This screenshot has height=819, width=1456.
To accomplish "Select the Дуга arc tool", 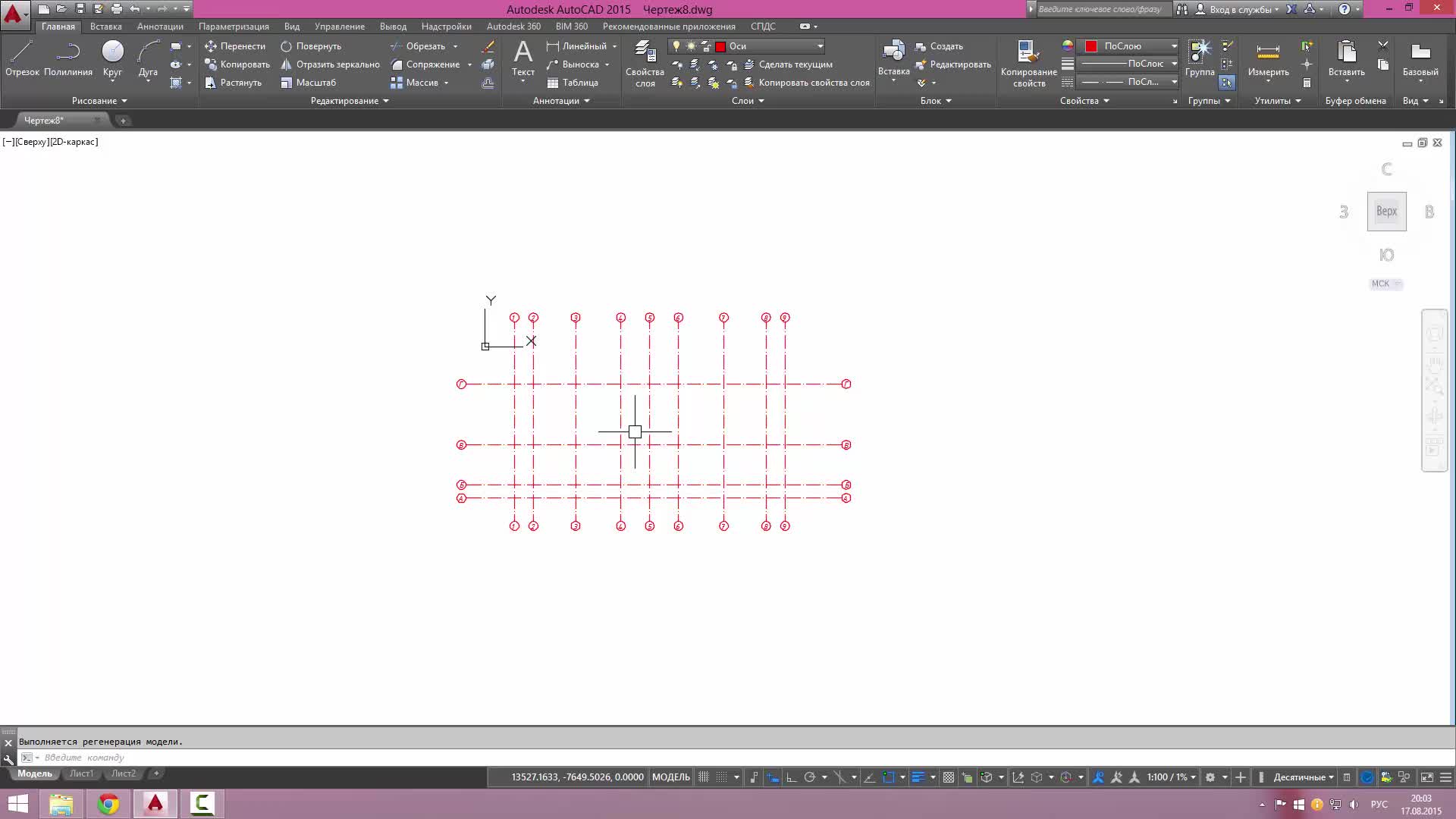I will 148,59.
